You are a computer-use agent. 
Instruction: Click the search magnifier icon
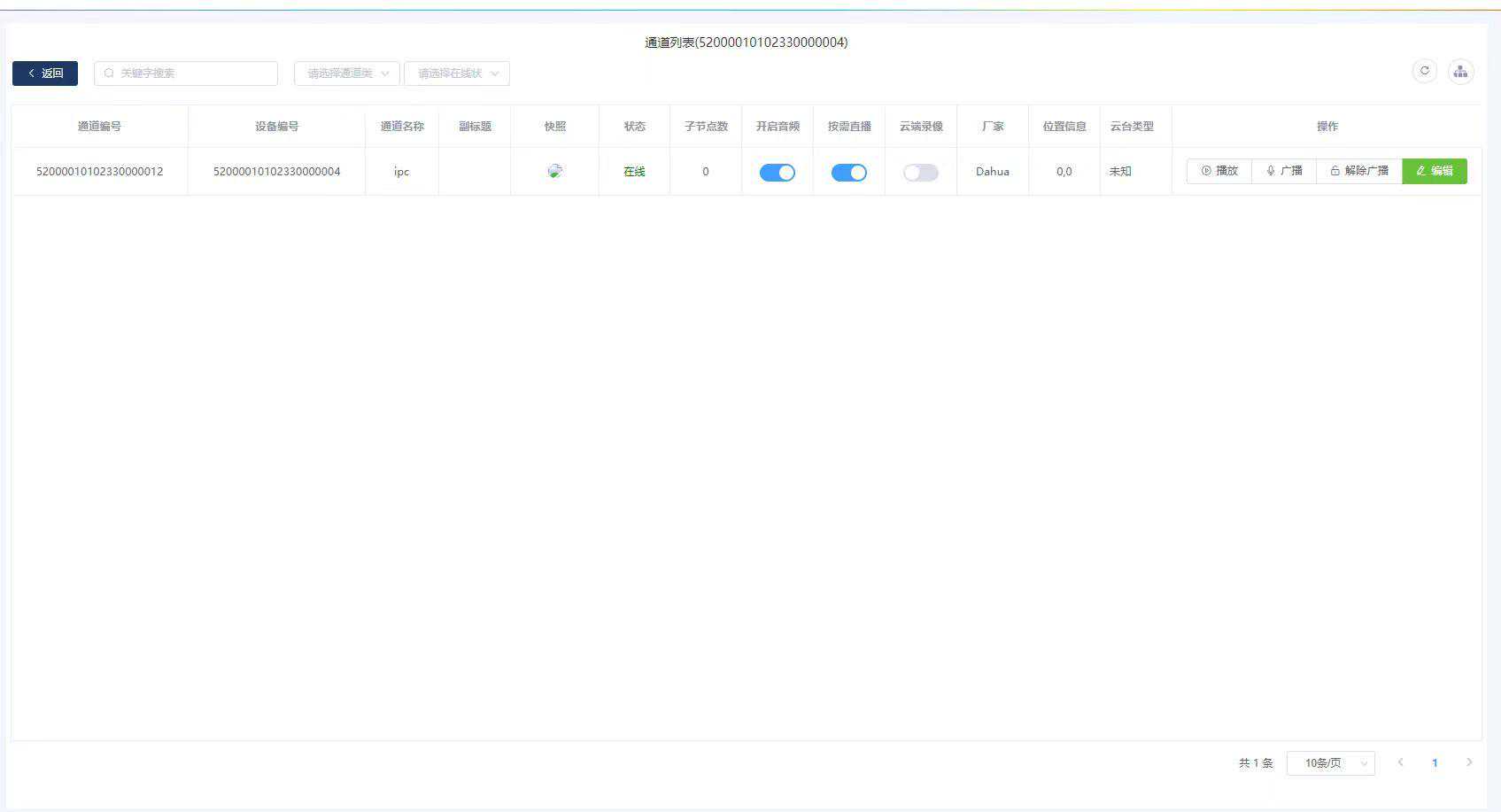110,73
